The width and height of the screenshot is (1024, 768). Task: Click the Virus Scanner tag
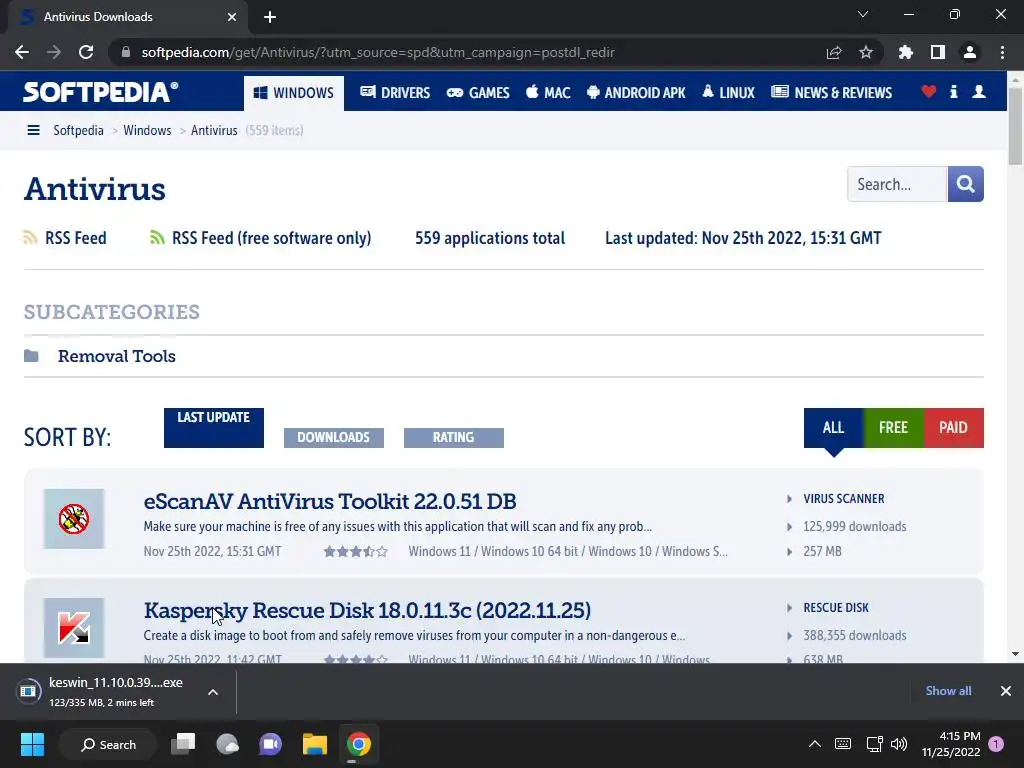844,499
